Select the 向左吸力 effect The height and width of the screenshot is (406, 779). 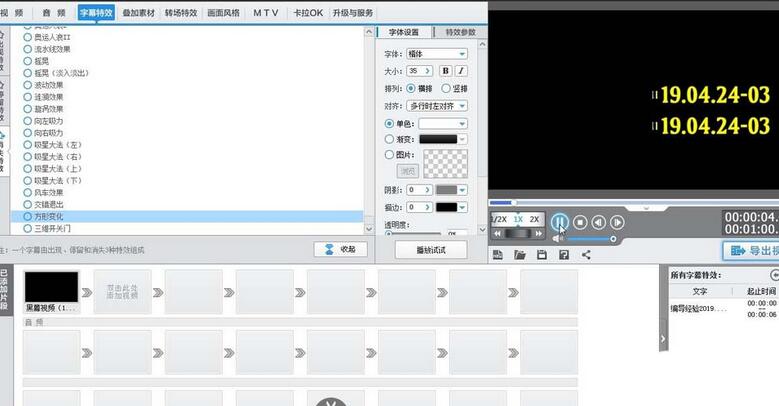[x=43, y=121]
